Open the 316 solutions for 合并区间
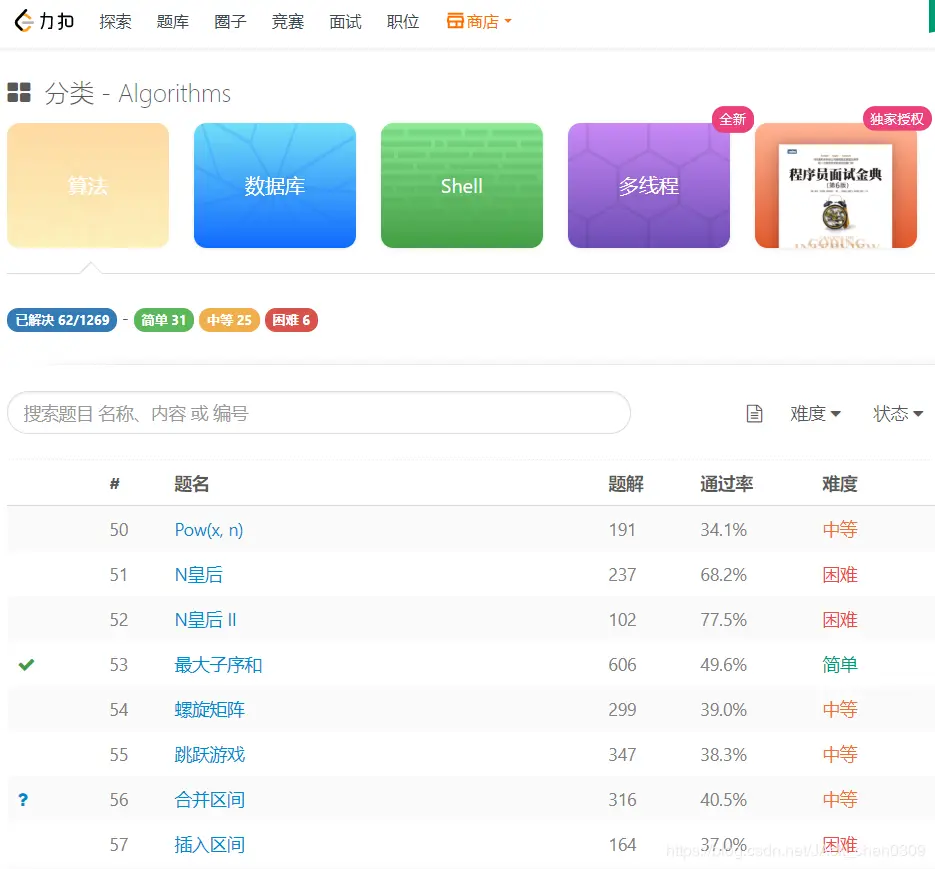This screenshot has width=935, height=869. pyautogui.click(x=622, y=800)
